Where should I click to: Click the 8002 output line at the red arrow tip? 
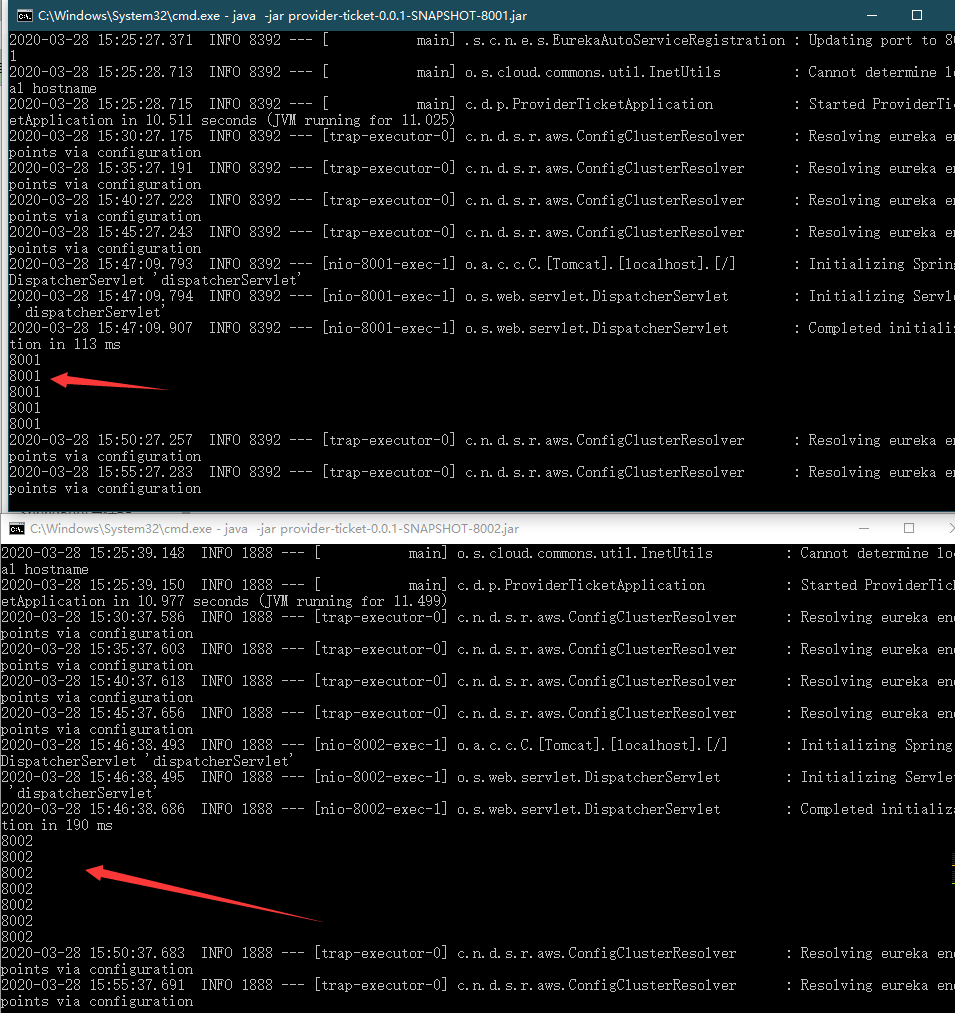tap(17, 873)
